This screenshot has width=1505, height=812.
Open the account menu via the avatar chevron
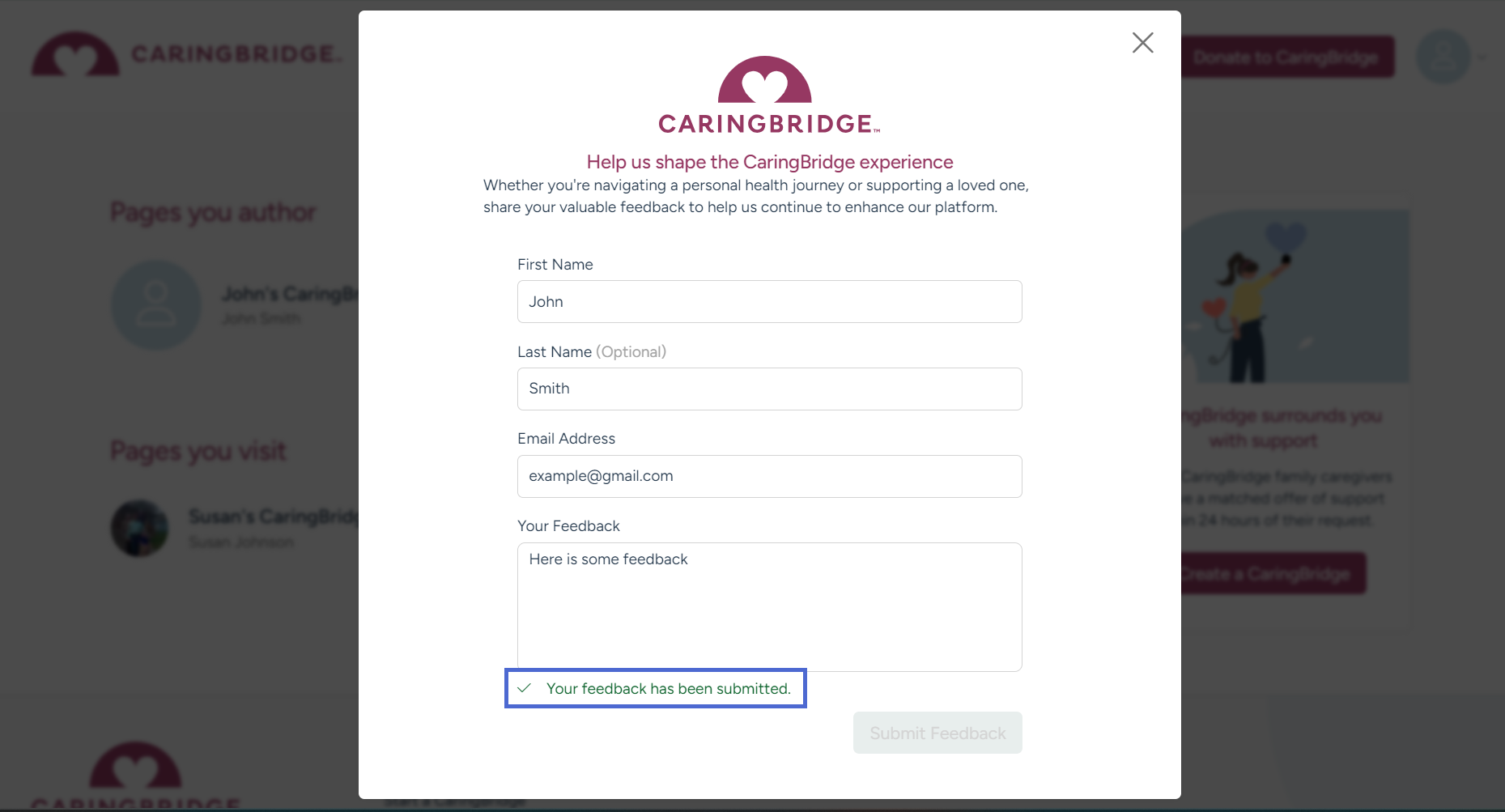[1482, 57]
